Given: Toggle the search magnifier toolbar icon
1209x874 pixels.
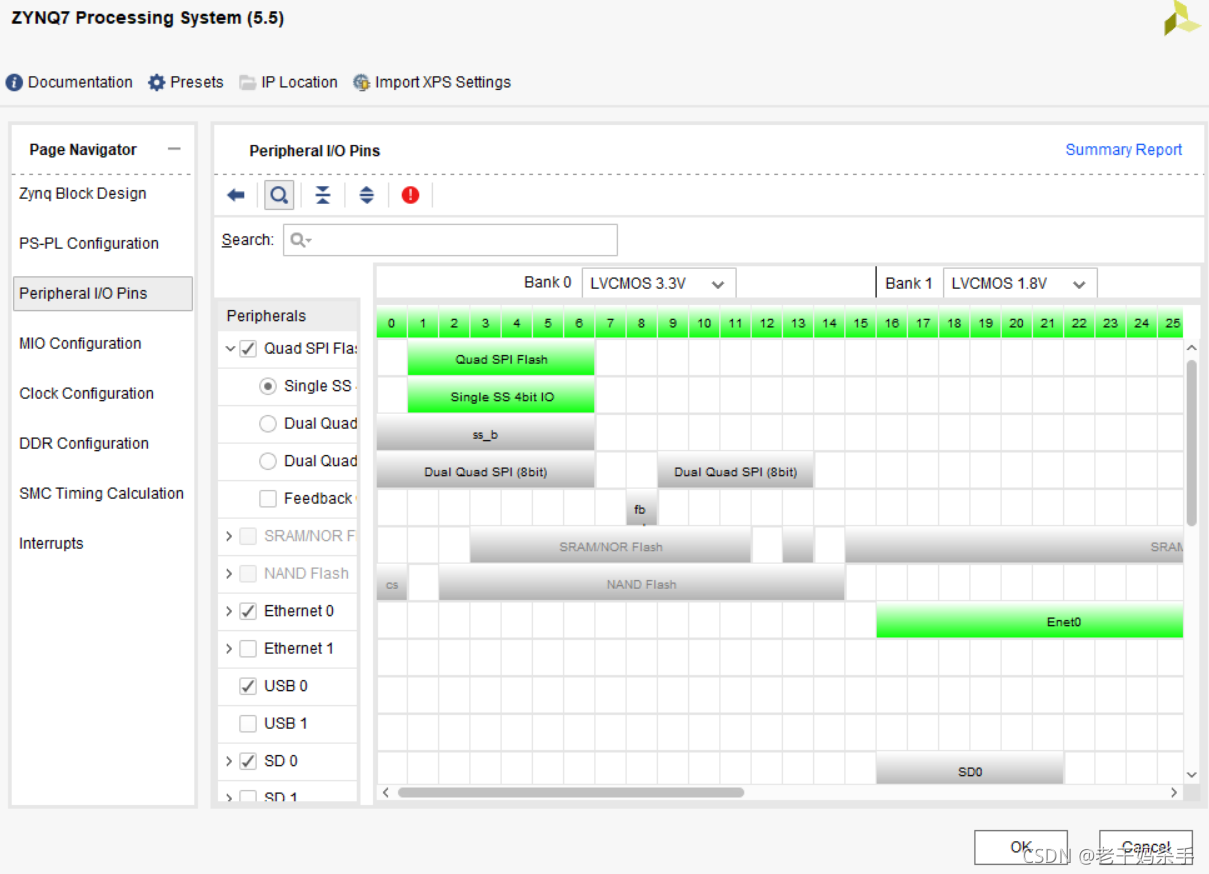Looking at the screenshot, I should click(x=278, y=194).
